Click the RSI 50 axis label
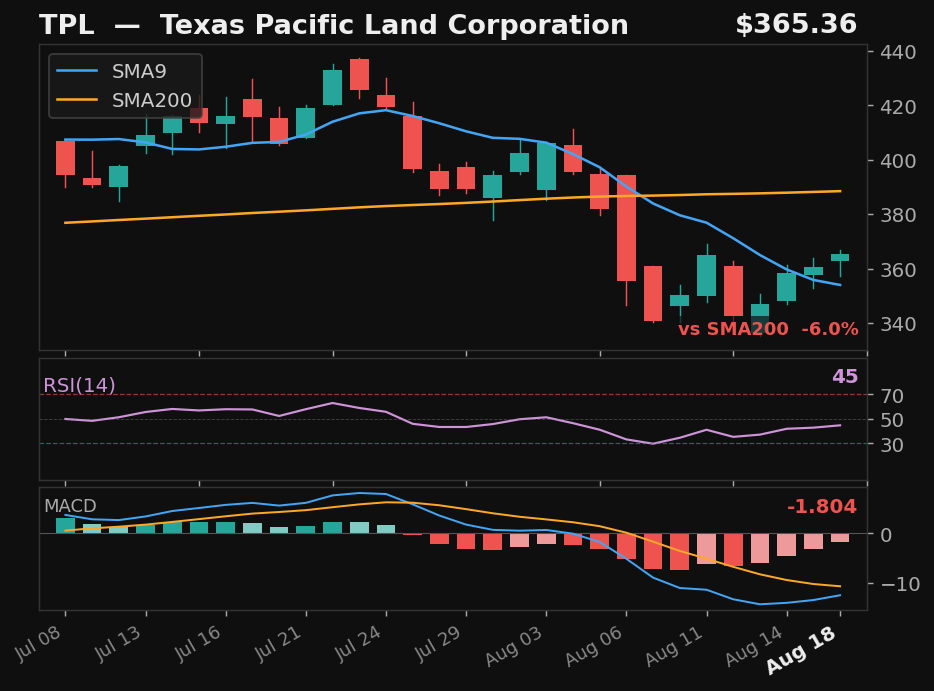The width and height of the screenshot is (934, 691). (x=892, y=421)
